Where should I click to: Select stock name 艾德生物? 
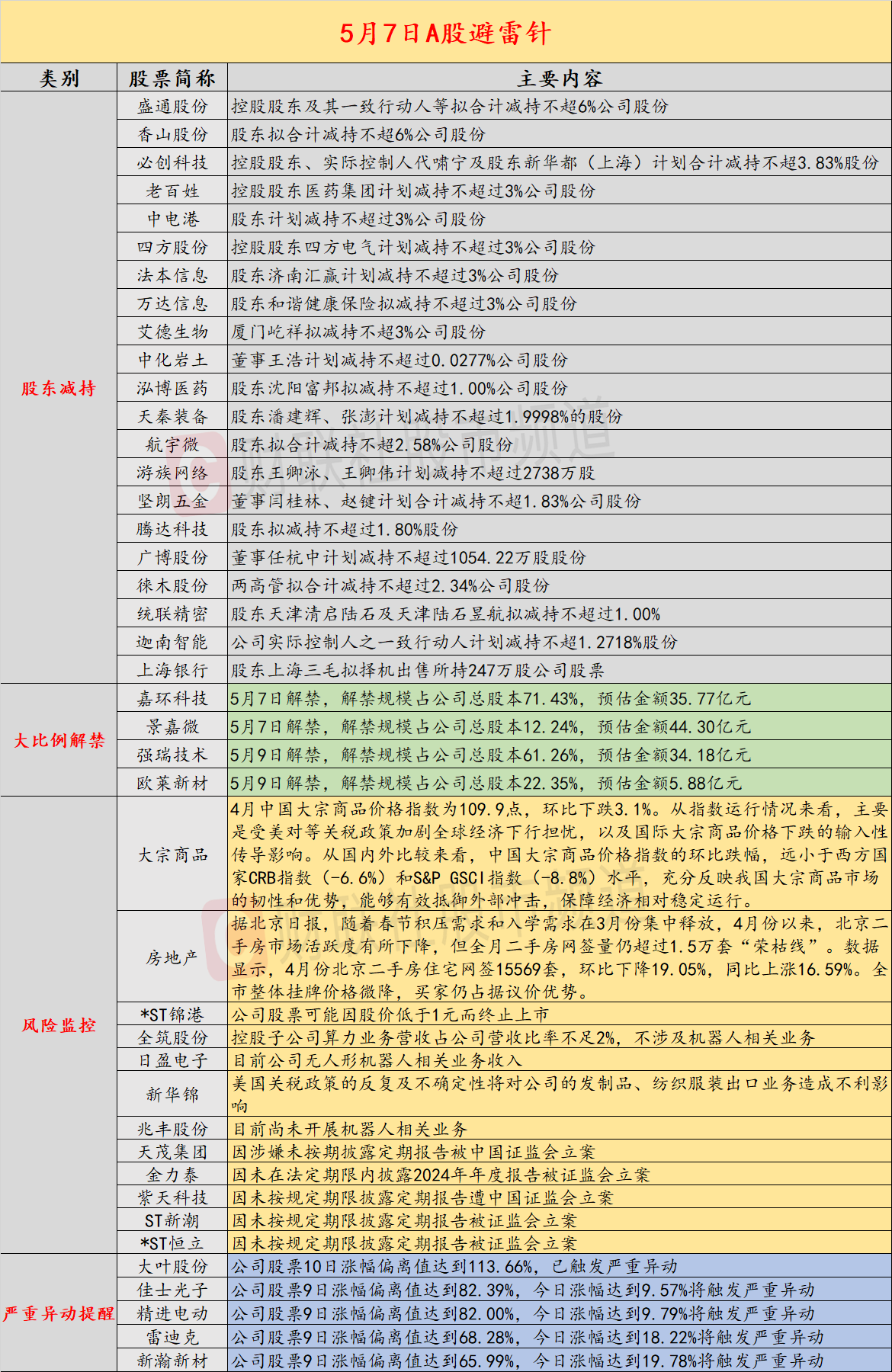coord(172,332)
